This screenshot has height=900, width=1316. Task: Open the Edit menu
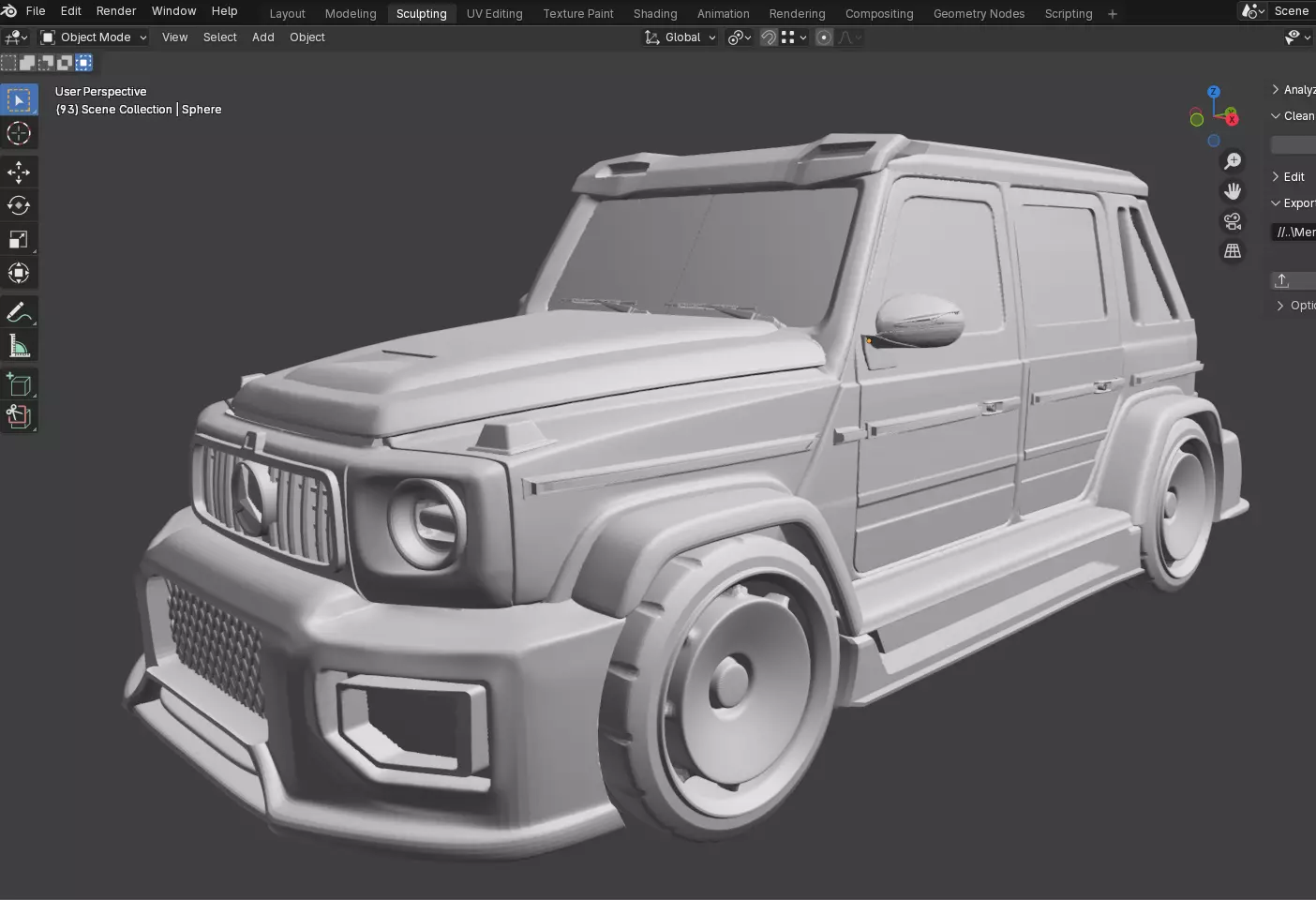click(x=70, y=11)
